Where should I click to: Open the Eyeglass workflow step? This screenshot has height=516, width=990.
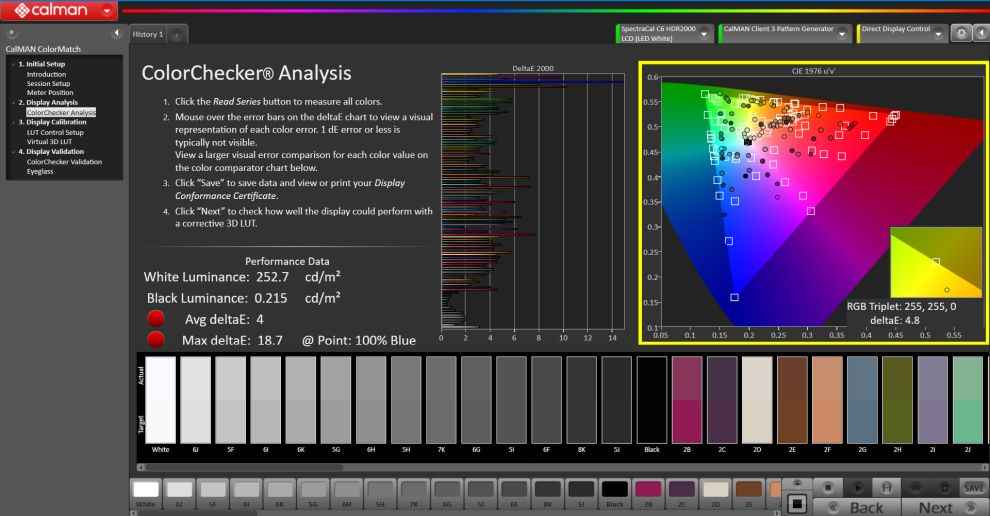[x=40, y=171]
